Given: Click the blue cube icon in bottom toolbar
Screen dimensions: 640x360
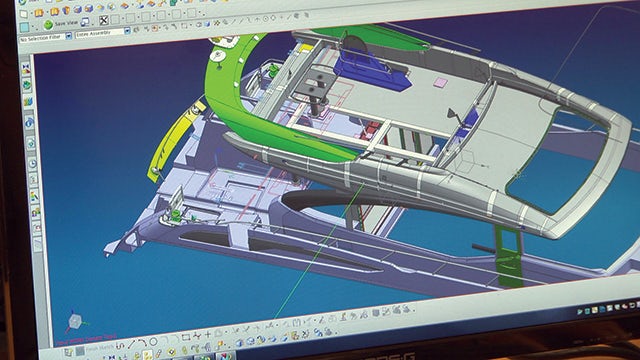Looking at the screenshot, I should pyautogui.click(x=239, y=344).
